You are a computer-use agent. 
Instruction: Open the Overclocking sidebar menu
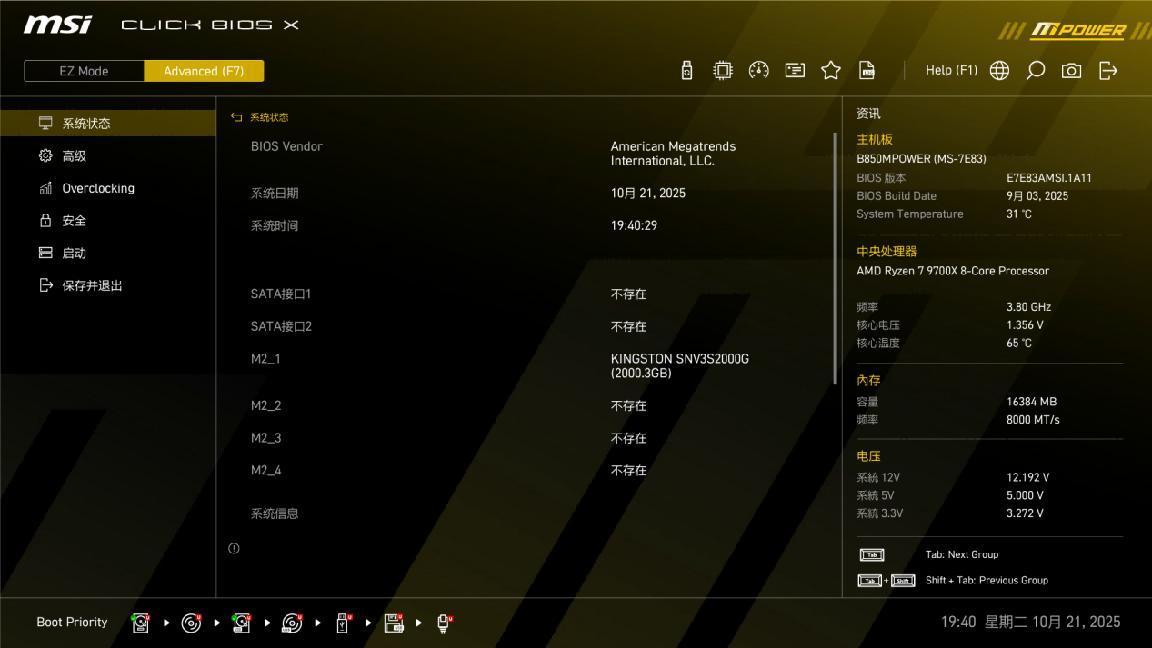[108, 188]
